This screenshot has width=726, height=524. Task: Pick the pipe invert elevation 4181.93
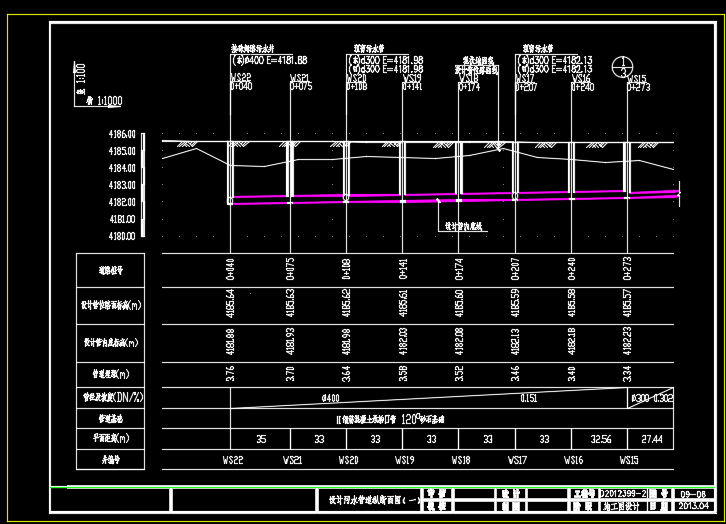click(x=290, y=342)
